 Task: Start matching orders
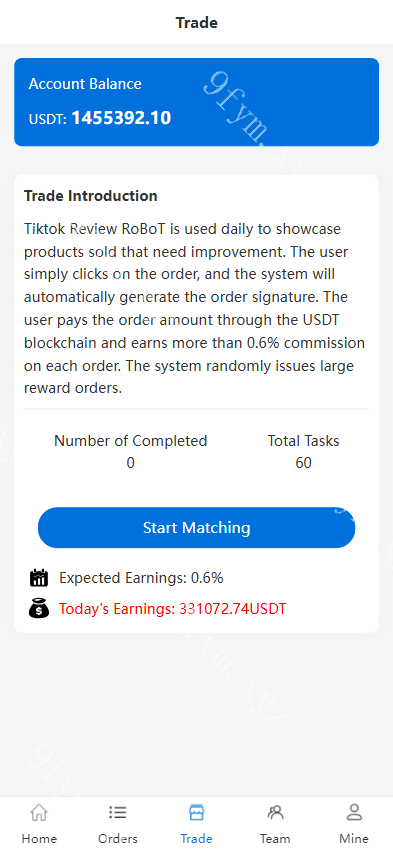point(196,528)
